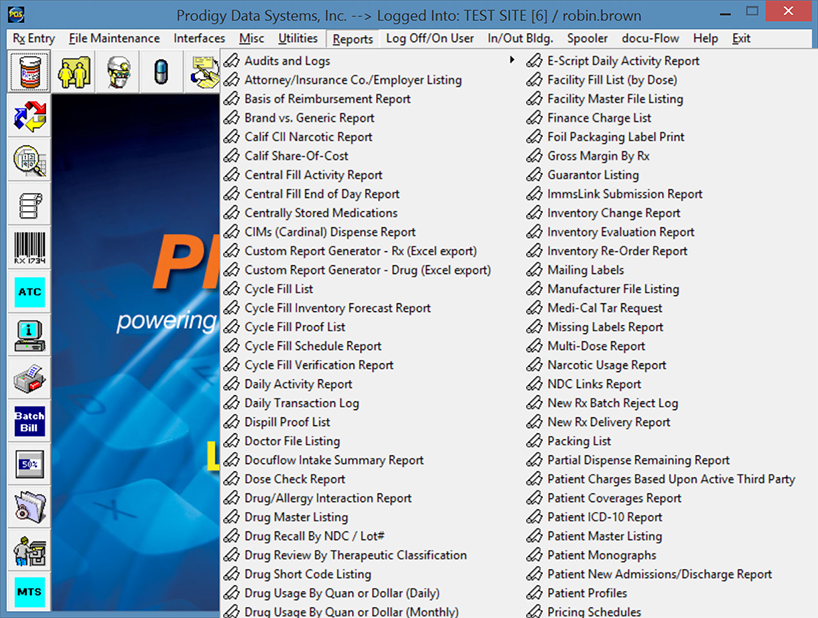Viewport: 818px width, 618px height.
Task: Click the doctor face icon
Action: [x=117, y=73]
